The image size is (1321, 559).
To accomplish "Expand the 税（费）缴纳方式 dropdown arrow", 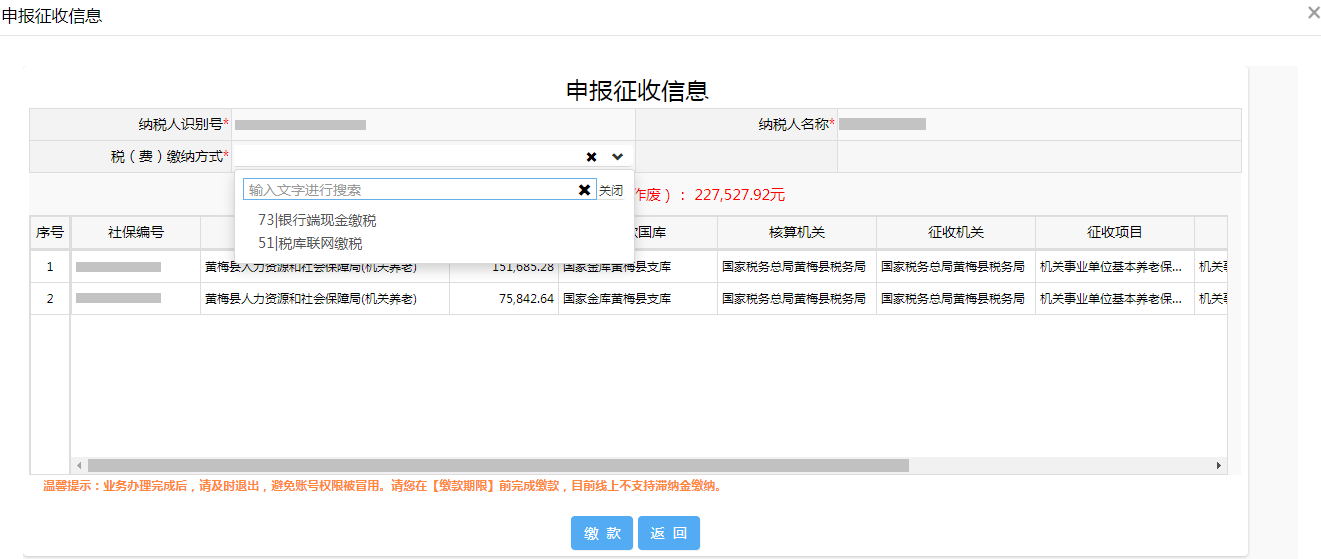I will pyautogui.click(x=618, y=157).
